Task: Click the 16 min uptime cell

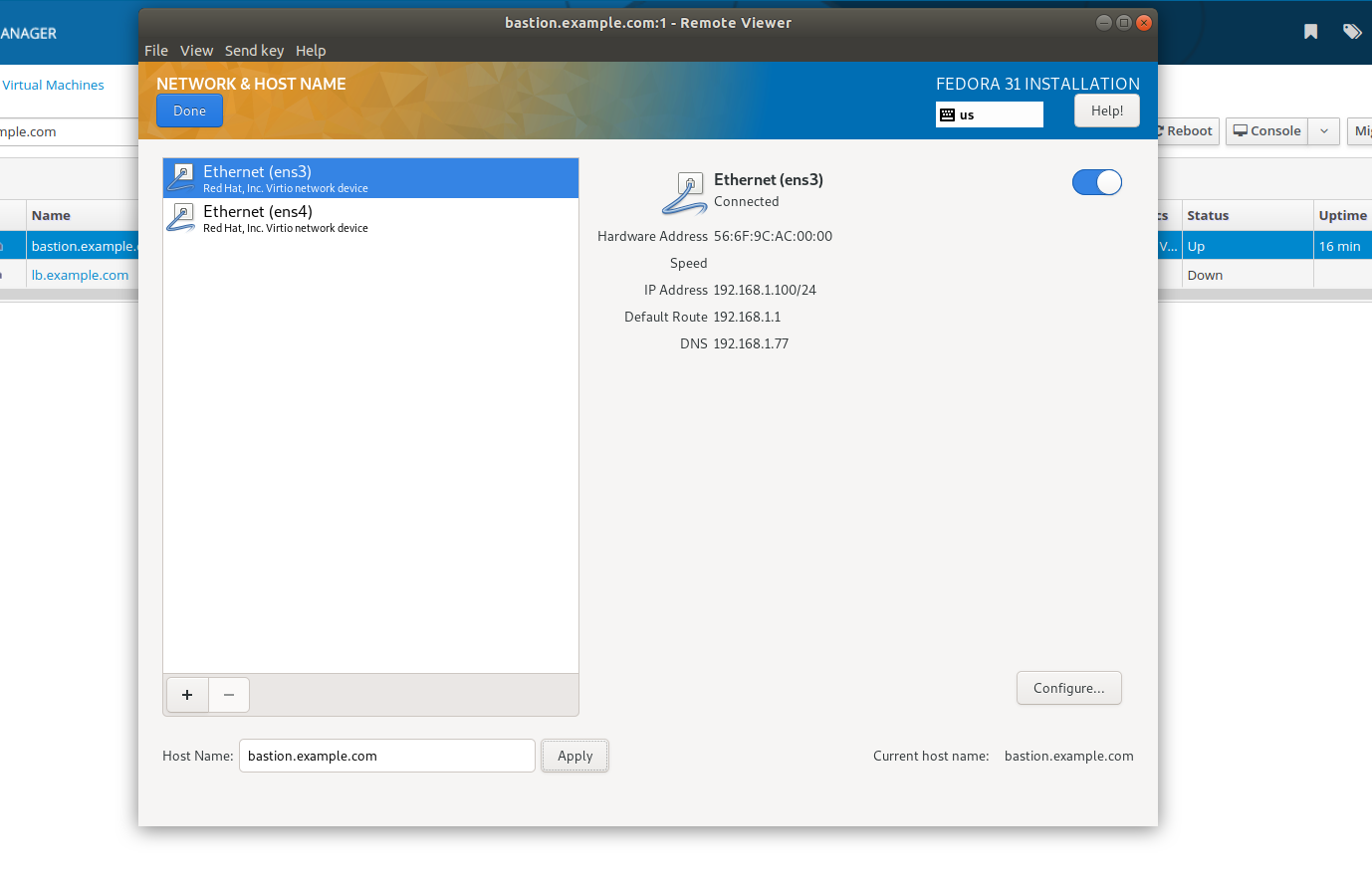Action: (x=1340, y=246)
